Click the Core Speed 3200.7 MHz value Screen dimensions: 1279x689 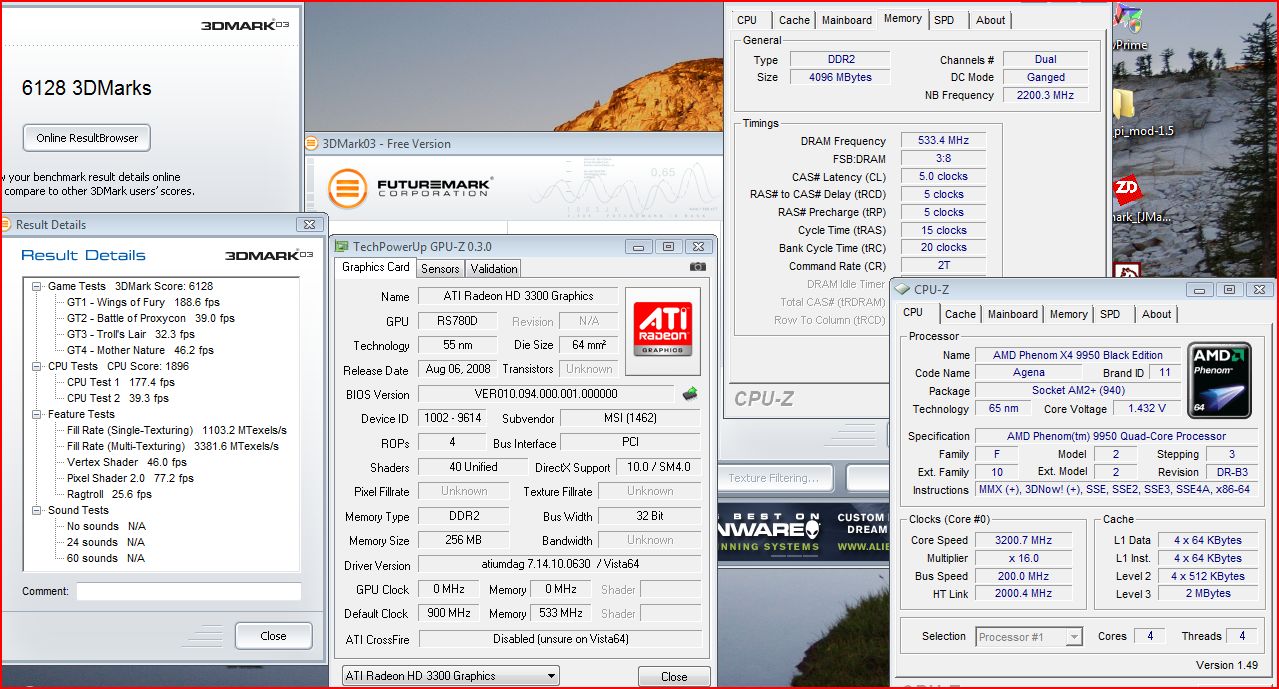1023,540
